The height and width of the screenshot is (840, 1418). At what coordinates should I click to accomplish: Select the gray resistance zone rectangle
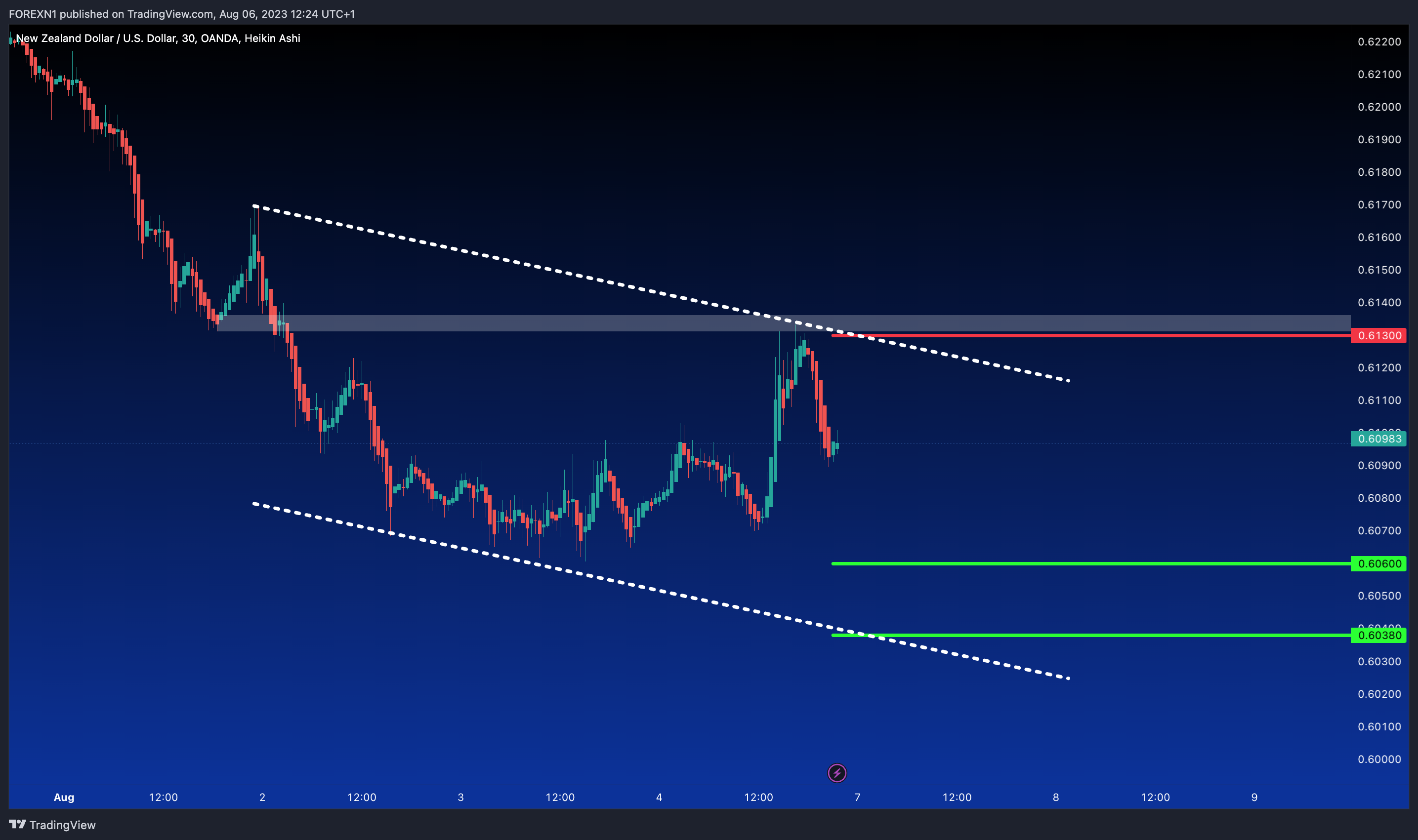click(x=784, y=323)
